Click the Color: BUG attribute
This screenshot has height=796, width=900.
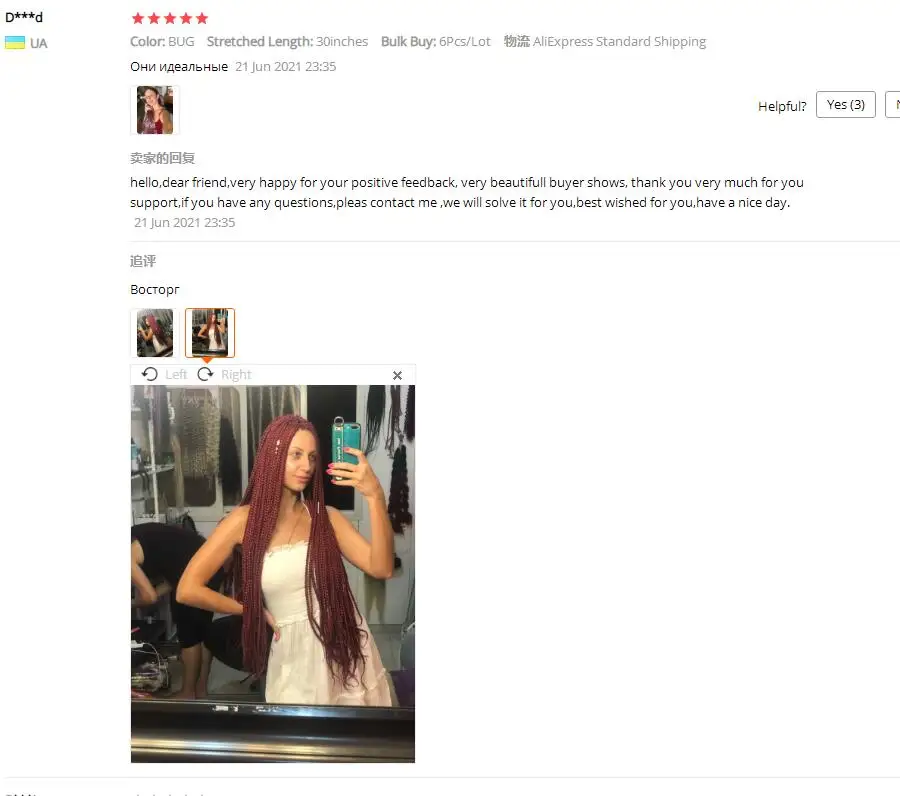coord(162,41)
